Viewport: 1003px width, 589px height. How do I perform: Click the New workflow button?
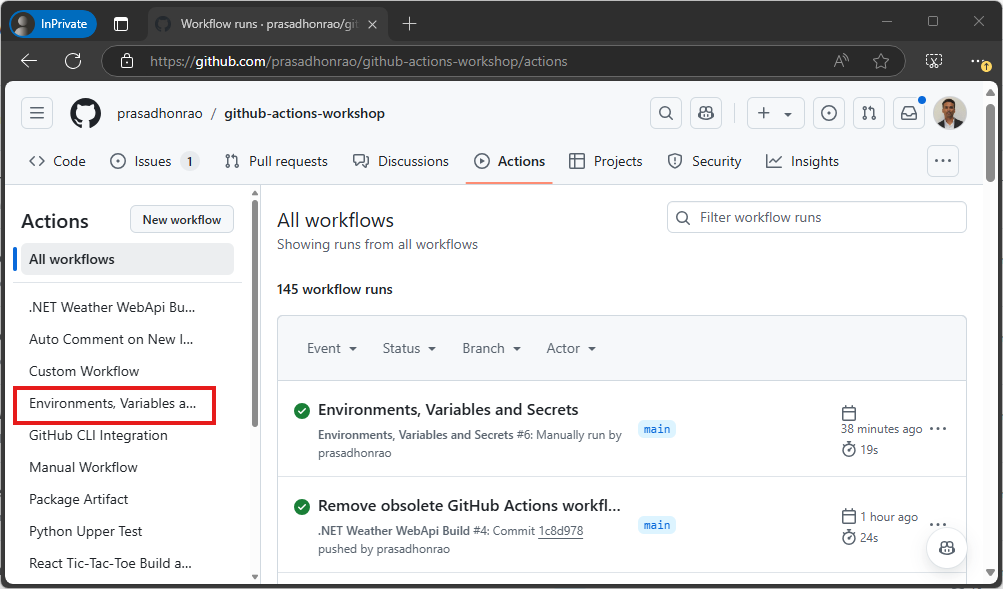point(181,219)
